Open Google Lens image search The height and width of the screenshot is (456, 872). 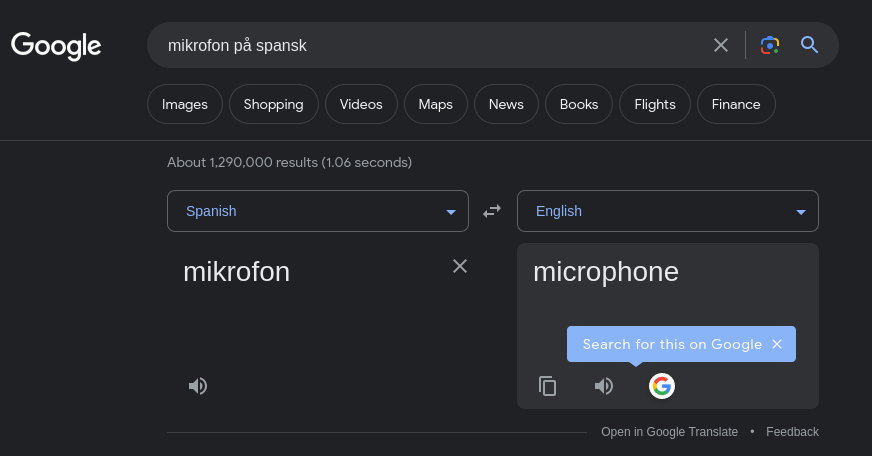(x=769, y=45)
